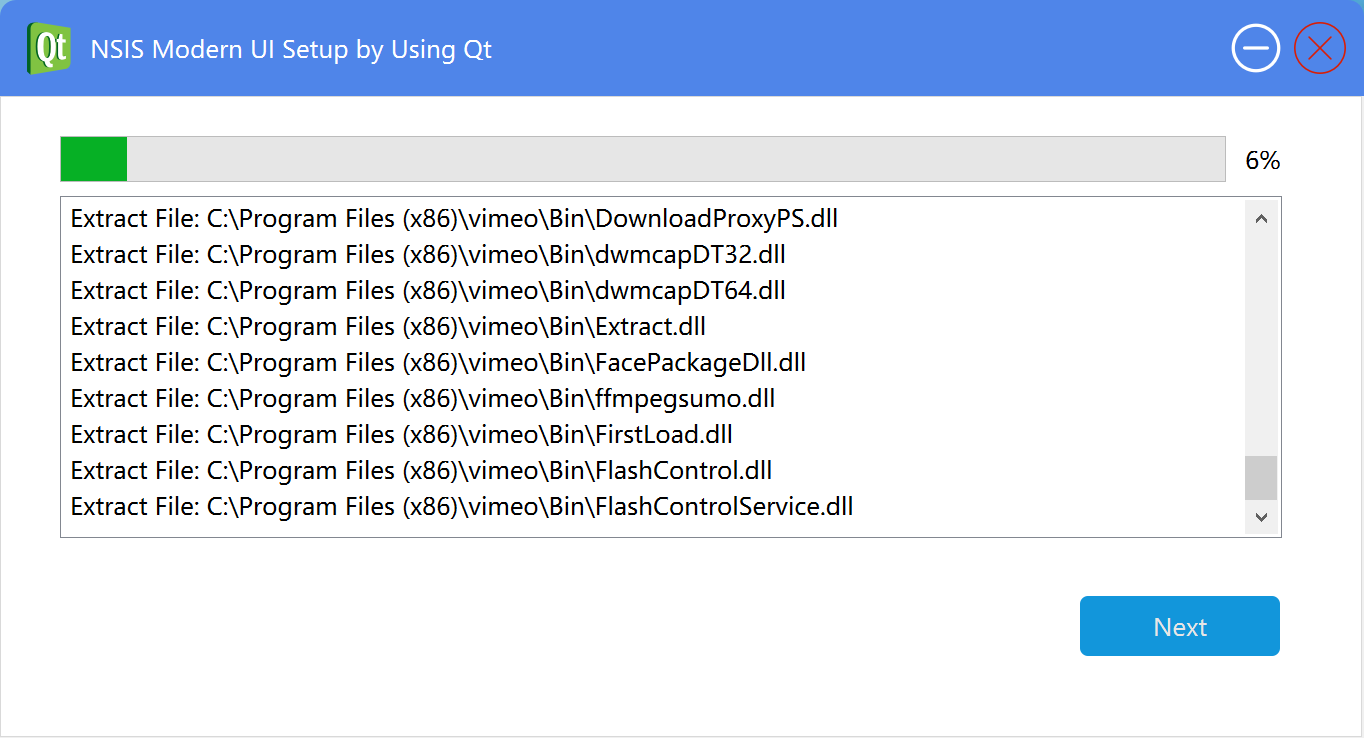Select the dwmcapDT32.dll extract entry
Screen dimensions: 1364x738
point(428,254)
